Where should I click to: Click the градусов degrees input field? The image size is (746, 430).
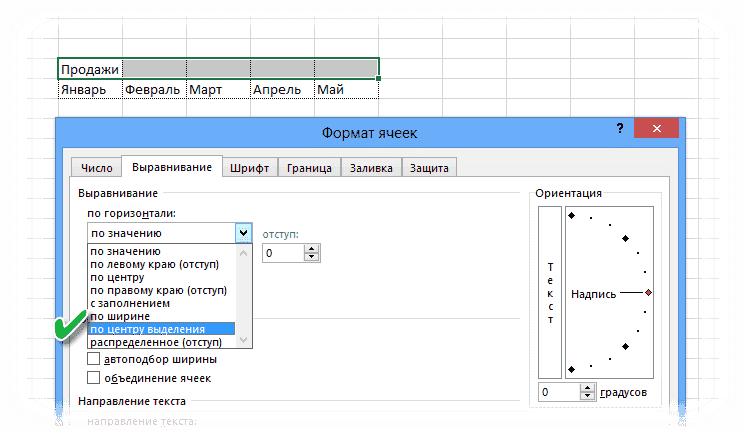(560, 392)
